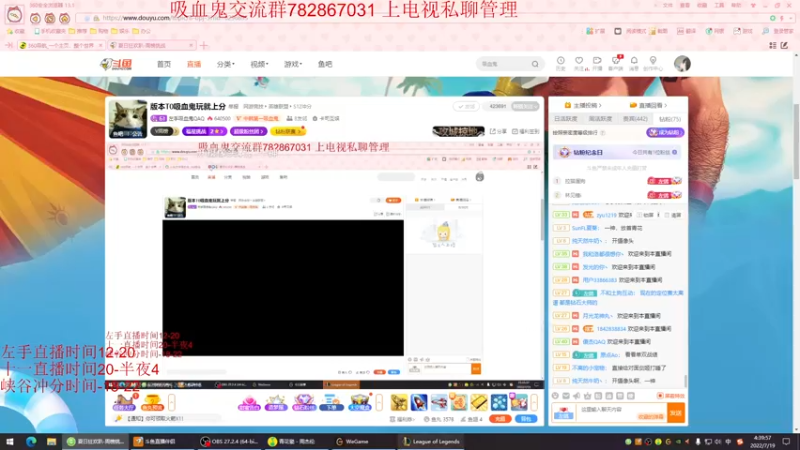This screenshot has height=450, width=800.
Task: Open 主播投稿 link in side panel
Action: (583, 105)
